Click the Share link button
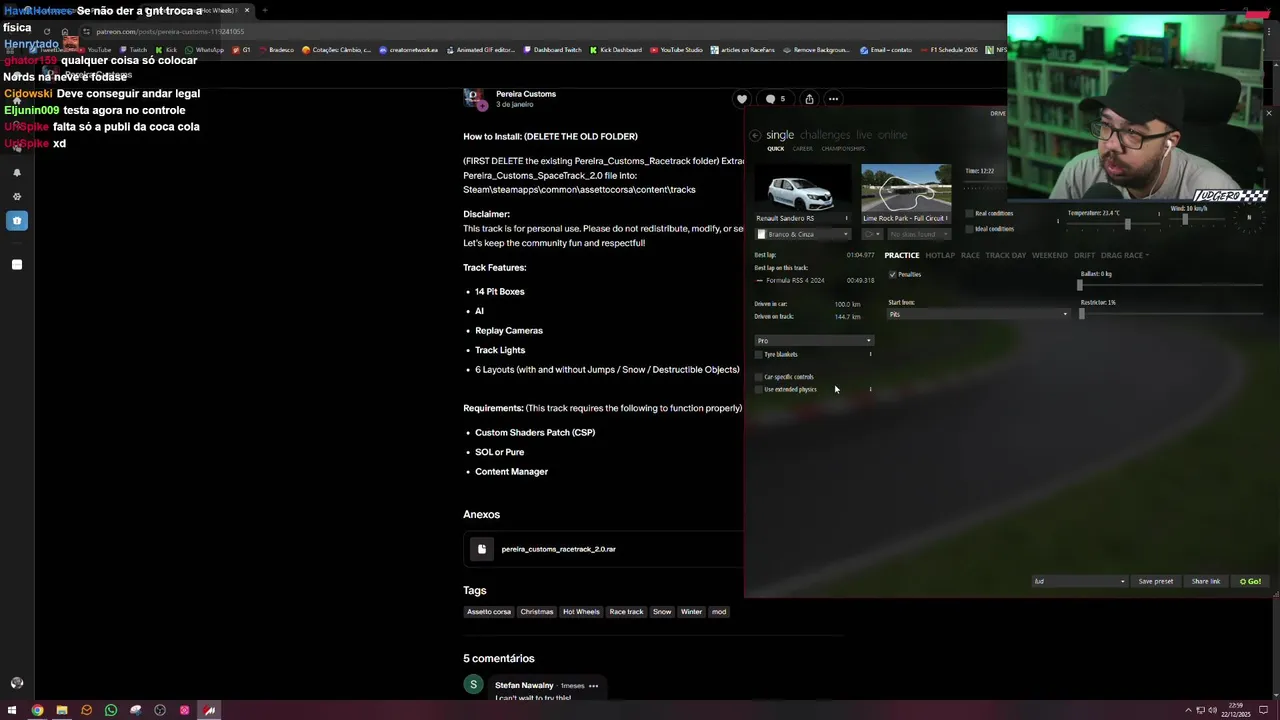 pos(1206,581)
